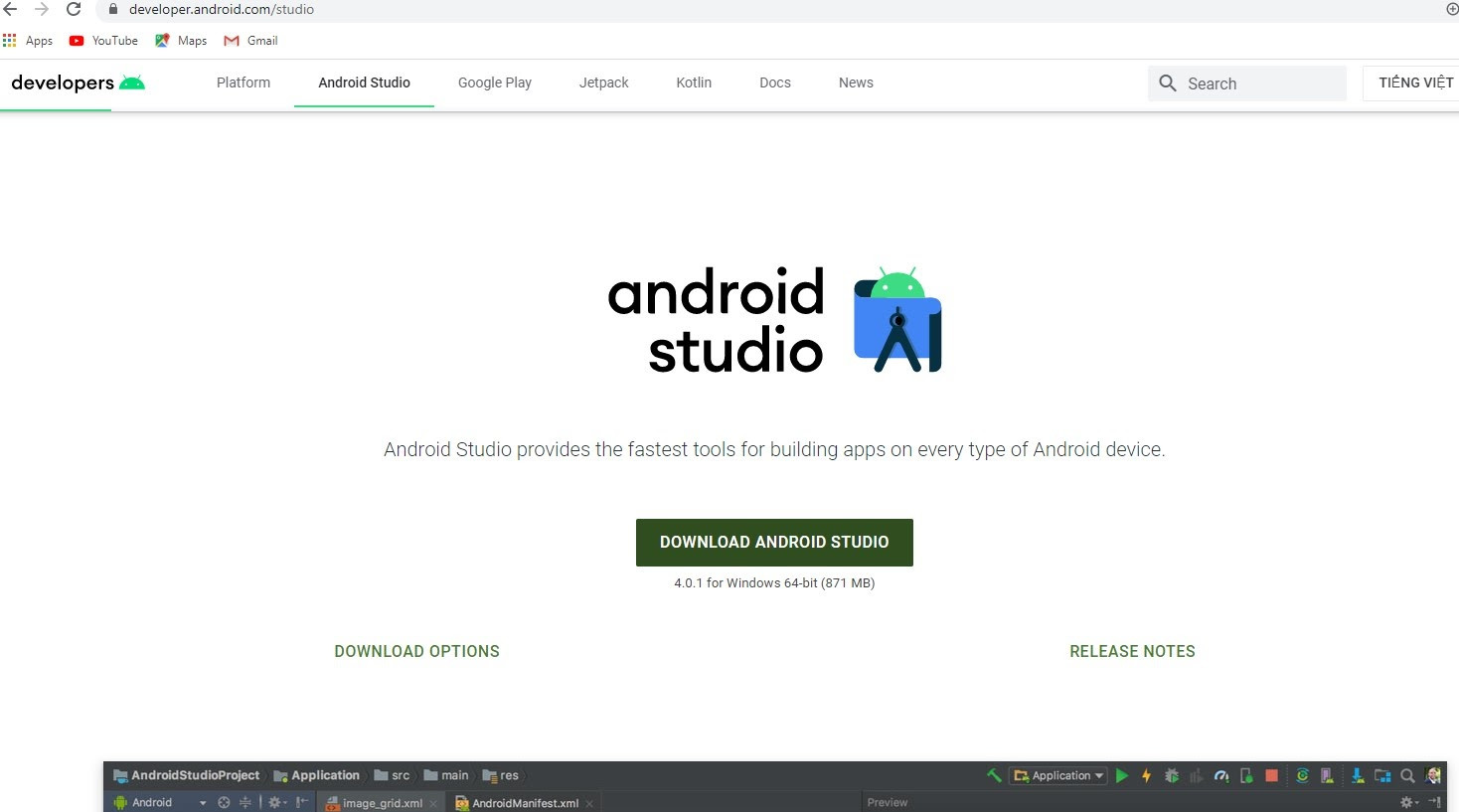Open the Platform nav tab
Viewport: 1459px width, 812px height.
(x=243, y=82)
